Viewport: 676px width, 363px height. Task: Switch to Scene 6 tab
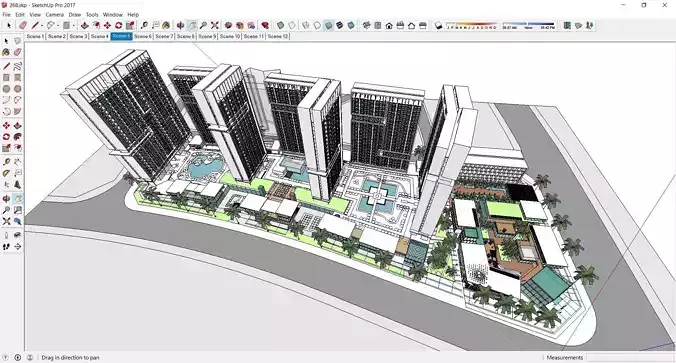pos(143,36)
